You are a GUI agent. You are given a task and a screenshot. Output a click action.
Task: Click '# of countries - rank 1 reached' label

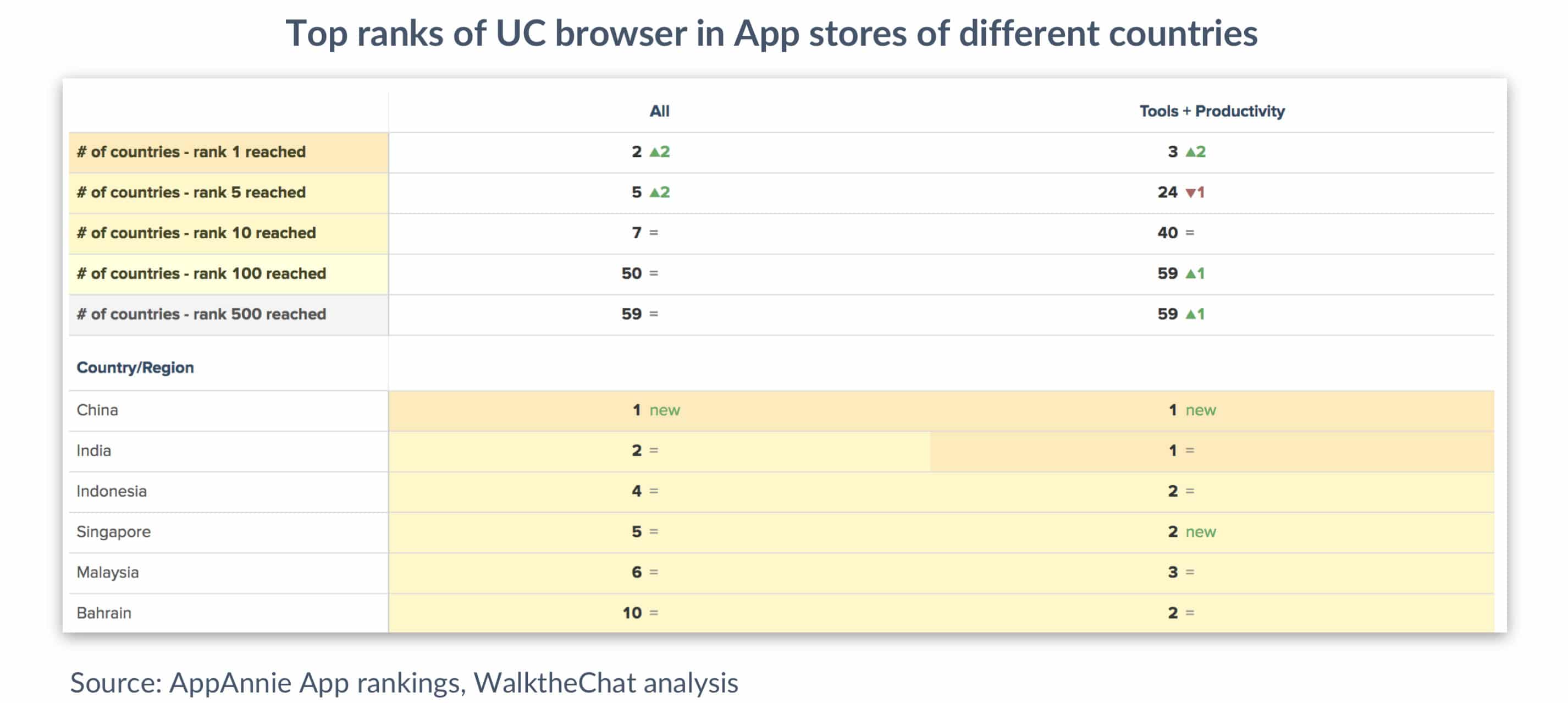pos(191,152)
